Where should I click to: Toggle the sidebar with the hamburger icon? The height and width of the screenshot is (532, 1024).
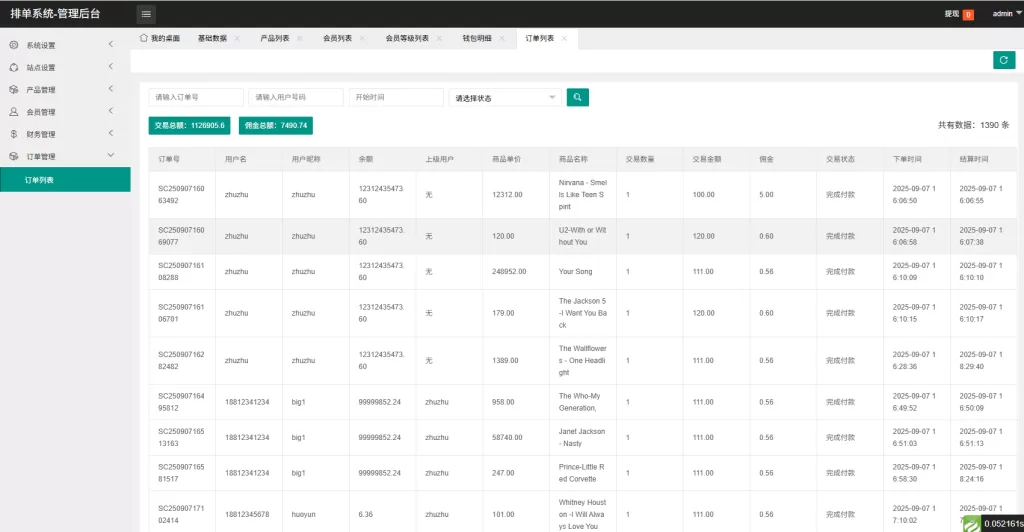point(146,14)
